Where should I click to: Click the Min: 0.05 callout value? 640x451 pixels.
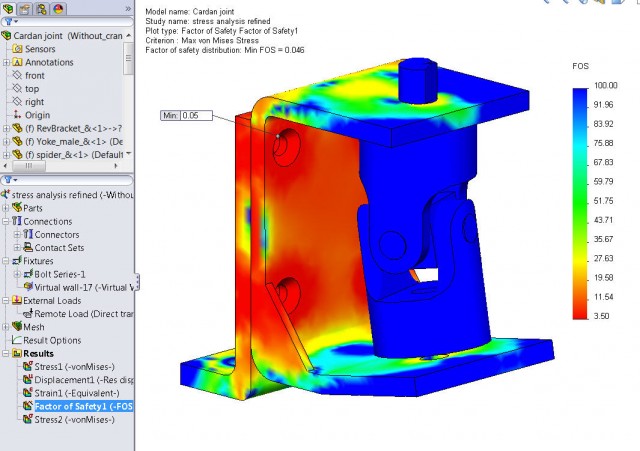(x=196, y=116)
